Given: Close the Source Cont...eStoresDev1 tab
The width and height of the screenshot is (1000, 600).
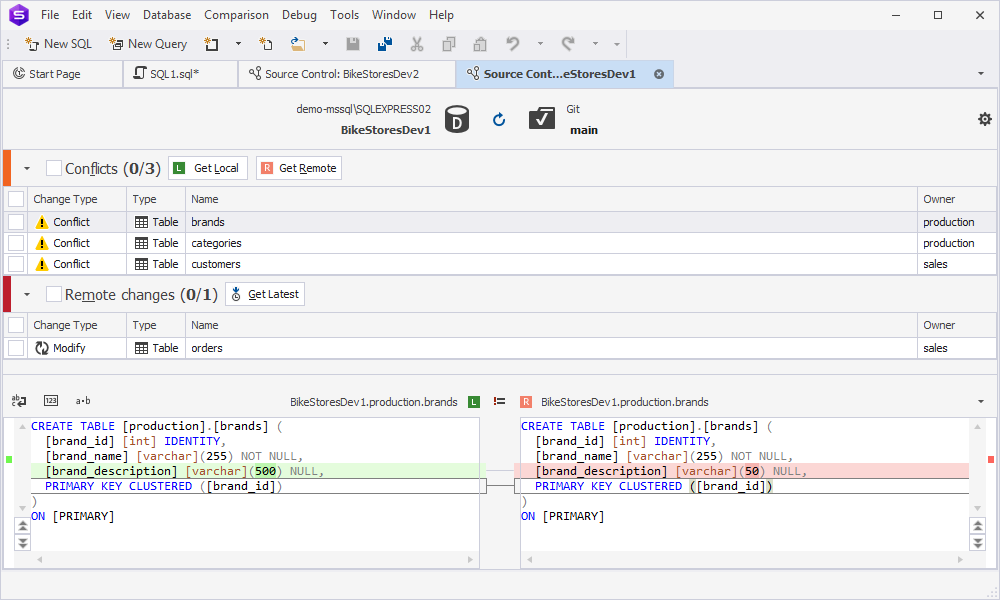Looking at the screenshot, I should point(659,74).
